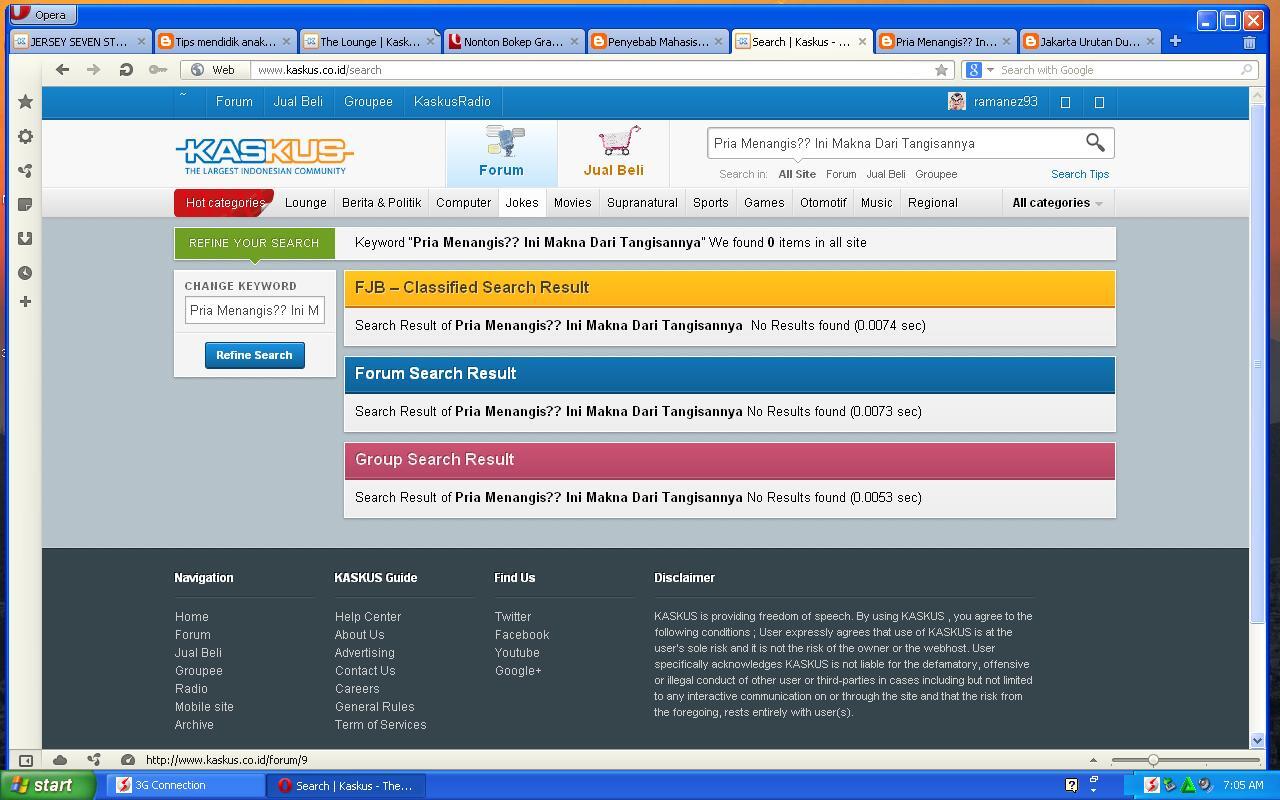Click the KASKUS logo
Viewport: 1280px width, 800px height.
pos(265,155)
